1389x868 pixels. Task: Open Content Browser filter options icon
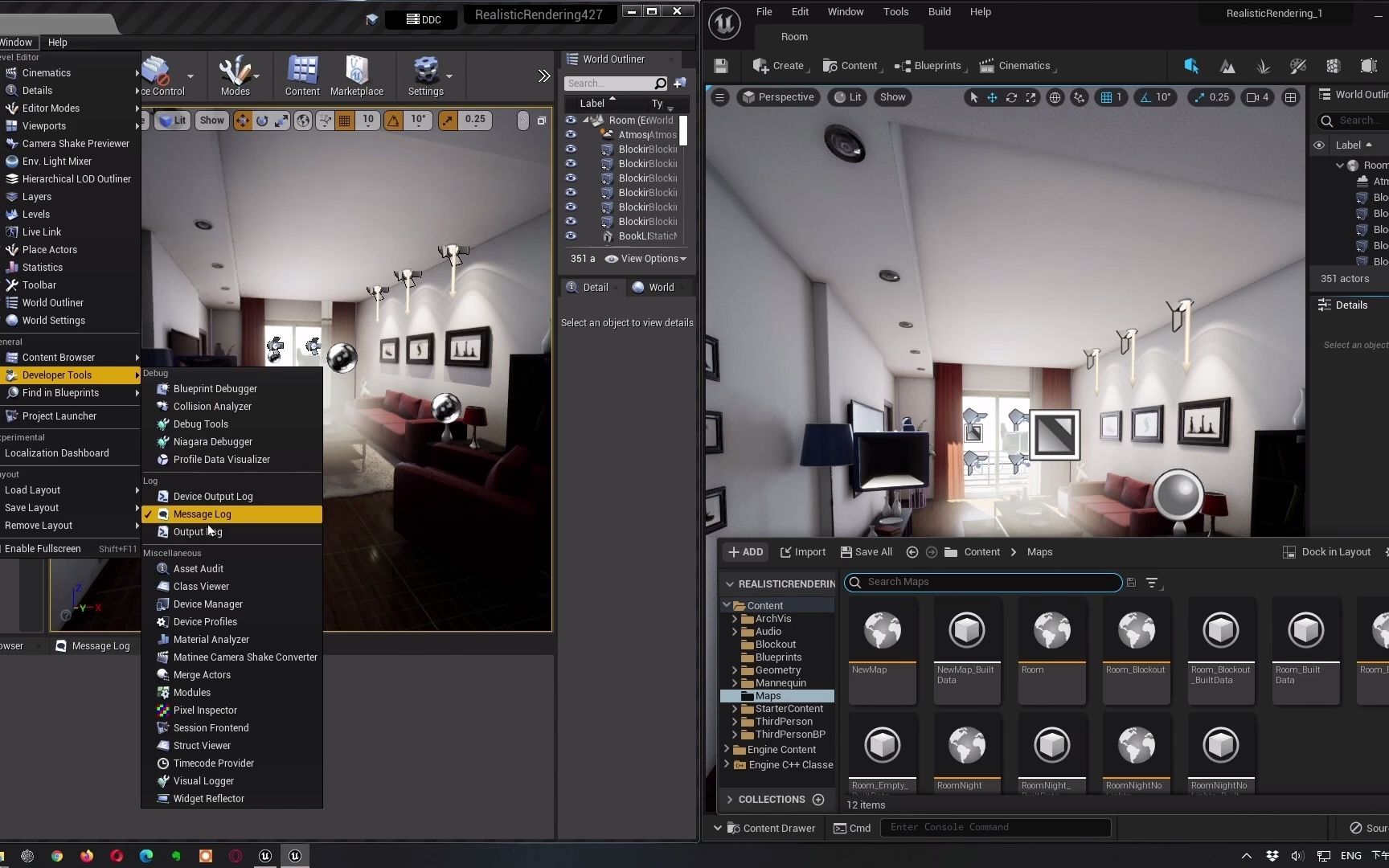(x=1152, y=583)
